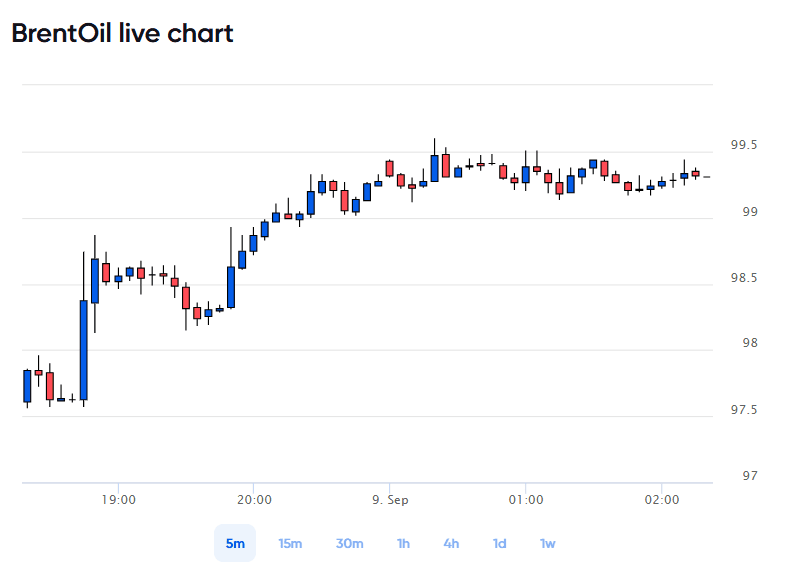Switch to the 15m timeframe

[x=290, y=543]
